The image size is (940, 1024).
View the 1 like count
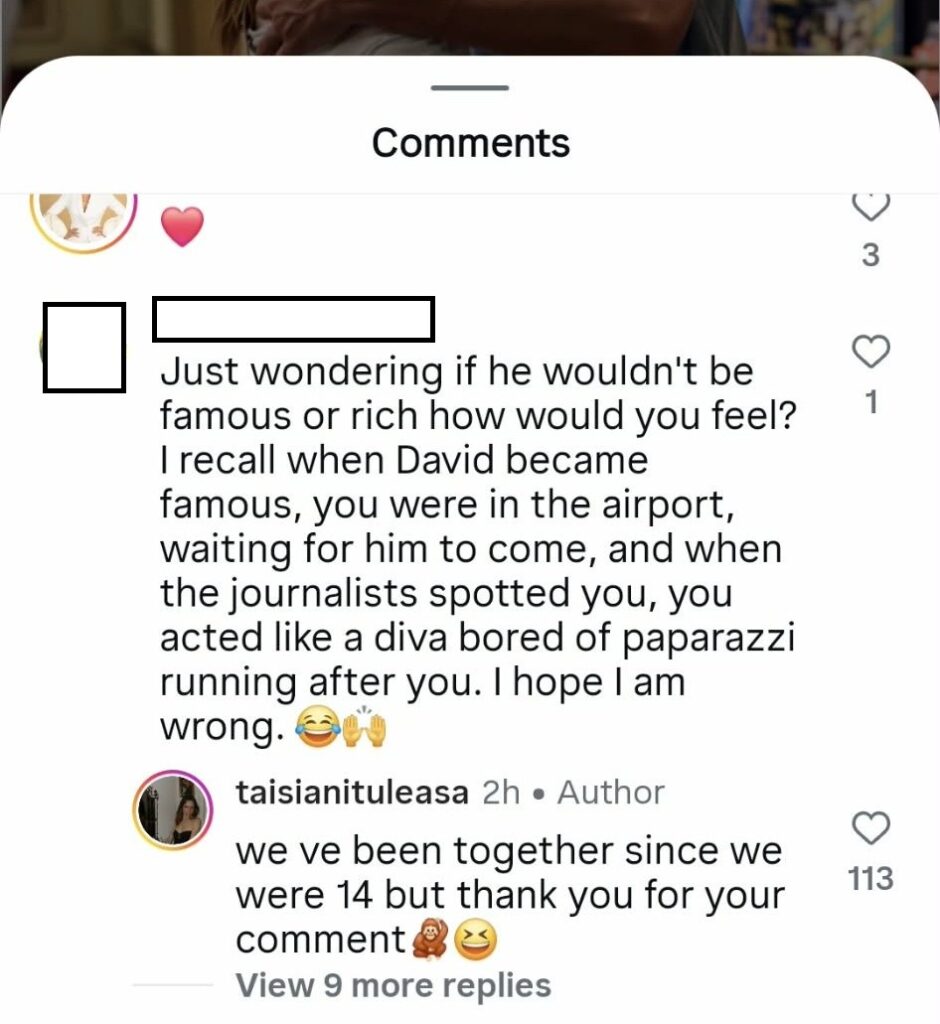(x=871, y=402)
